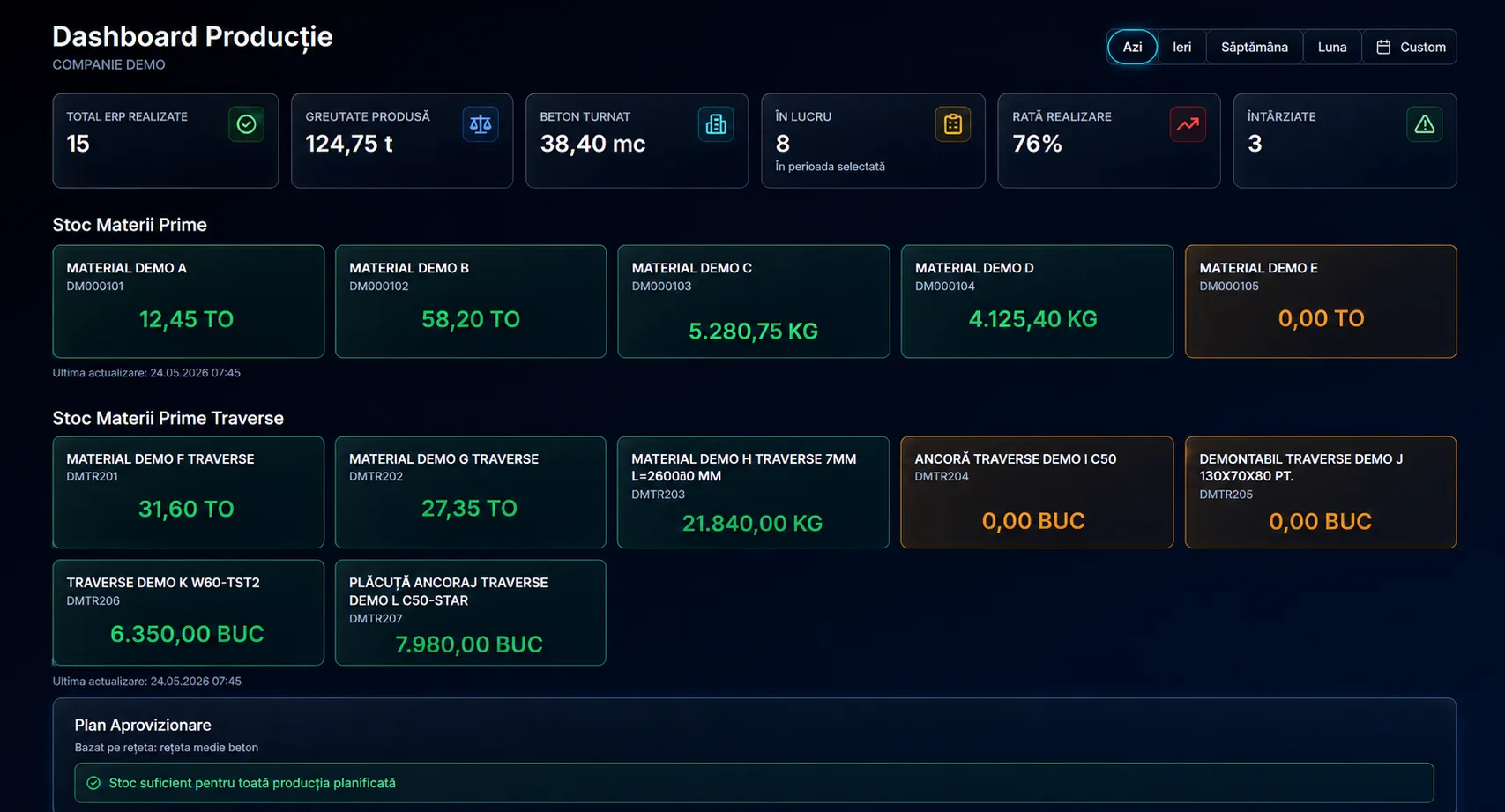The image size is (1505, 812).
Task: Click the COMPANIE DEMO subtitle
Action: pyautogui.click(x=108, y=64)
